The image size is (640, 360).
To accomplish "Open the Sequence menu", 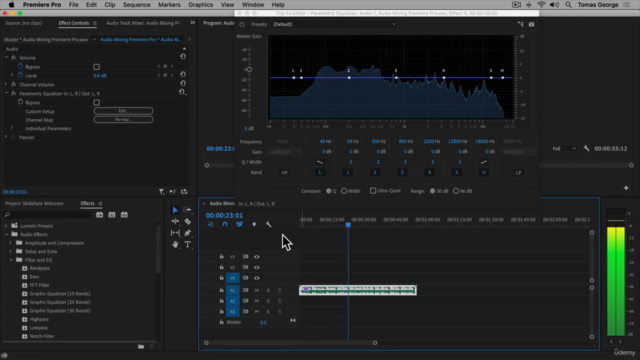I will click(x=136, y=5).
